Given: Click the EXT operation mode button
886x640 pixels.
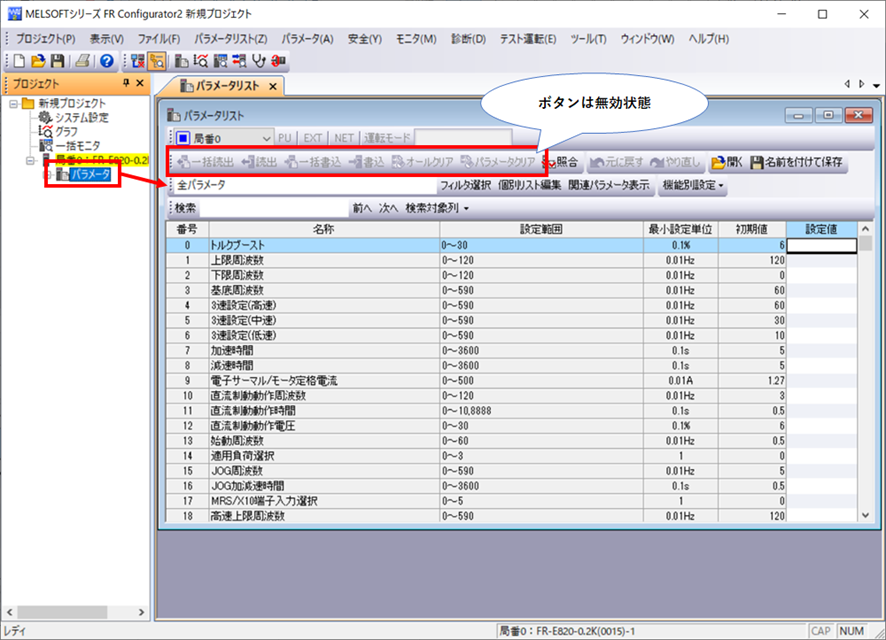Looking at the screenshot, I should pyautogui.click(x=312, y=138).
